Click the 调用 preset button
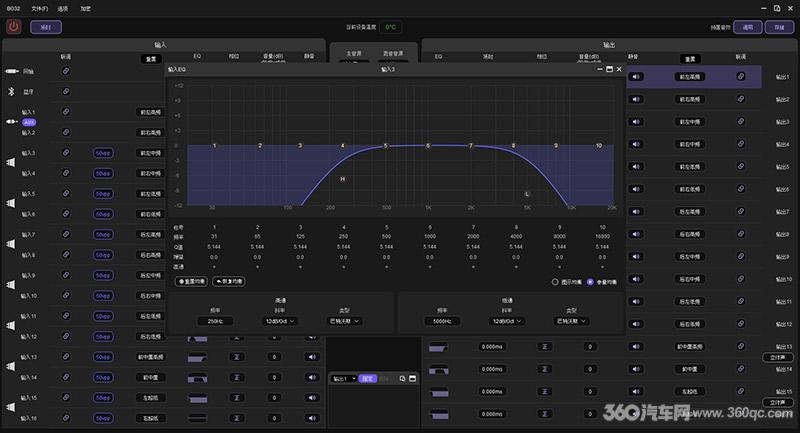Image resolution: width=800 pixels, height=433 pixels. coord(747,27)
